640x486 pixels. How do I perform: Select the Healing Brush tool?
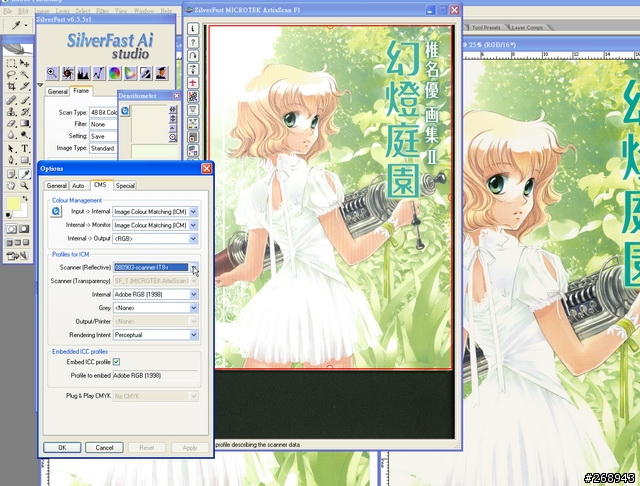tap(11, 100)
